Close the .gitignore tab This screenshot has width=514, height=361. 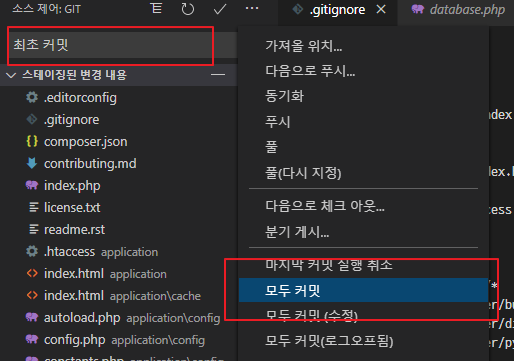pyautogui.click(x=381, y=9)
